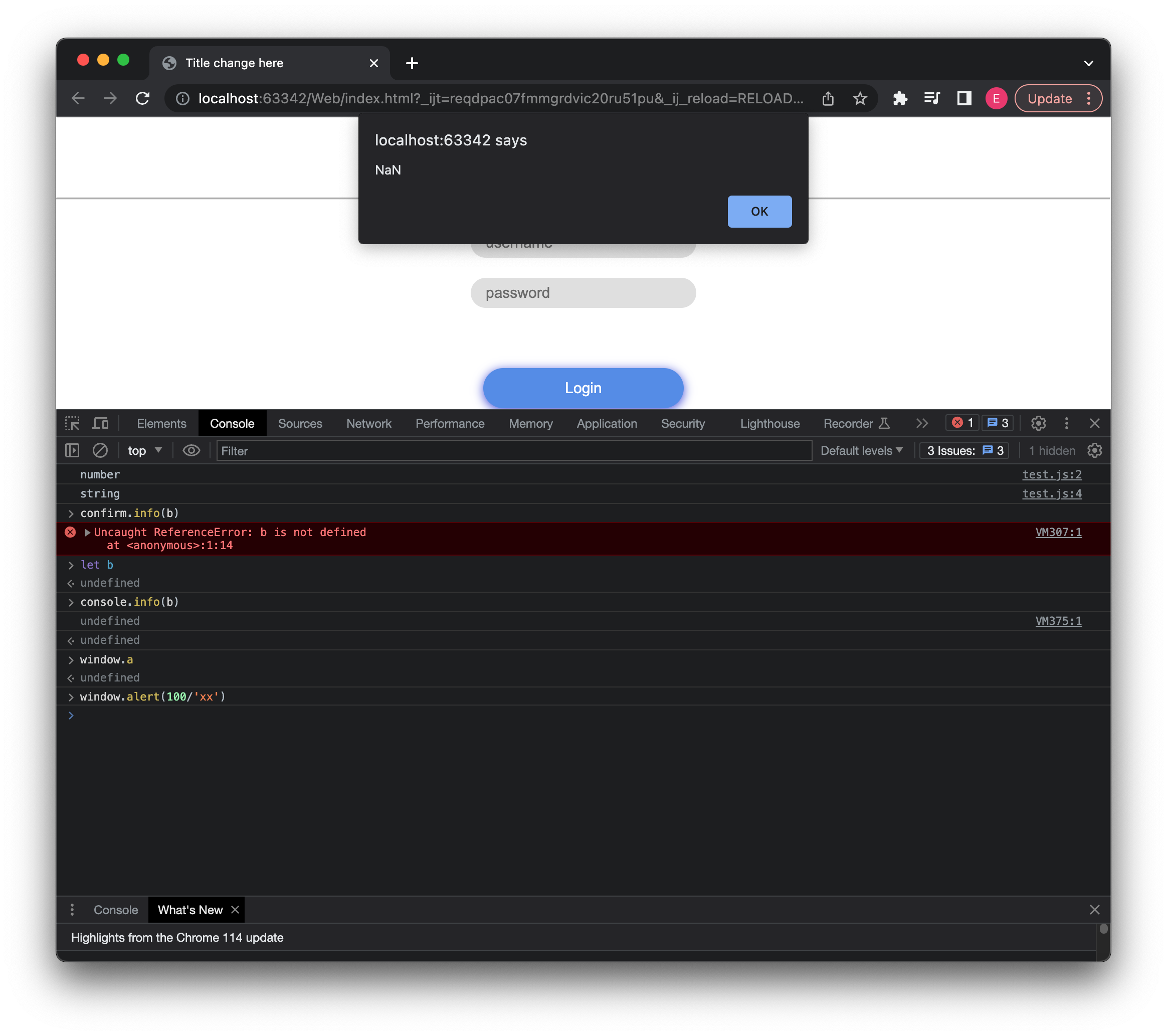Close the bottom drawer panel

[1094, 910]
